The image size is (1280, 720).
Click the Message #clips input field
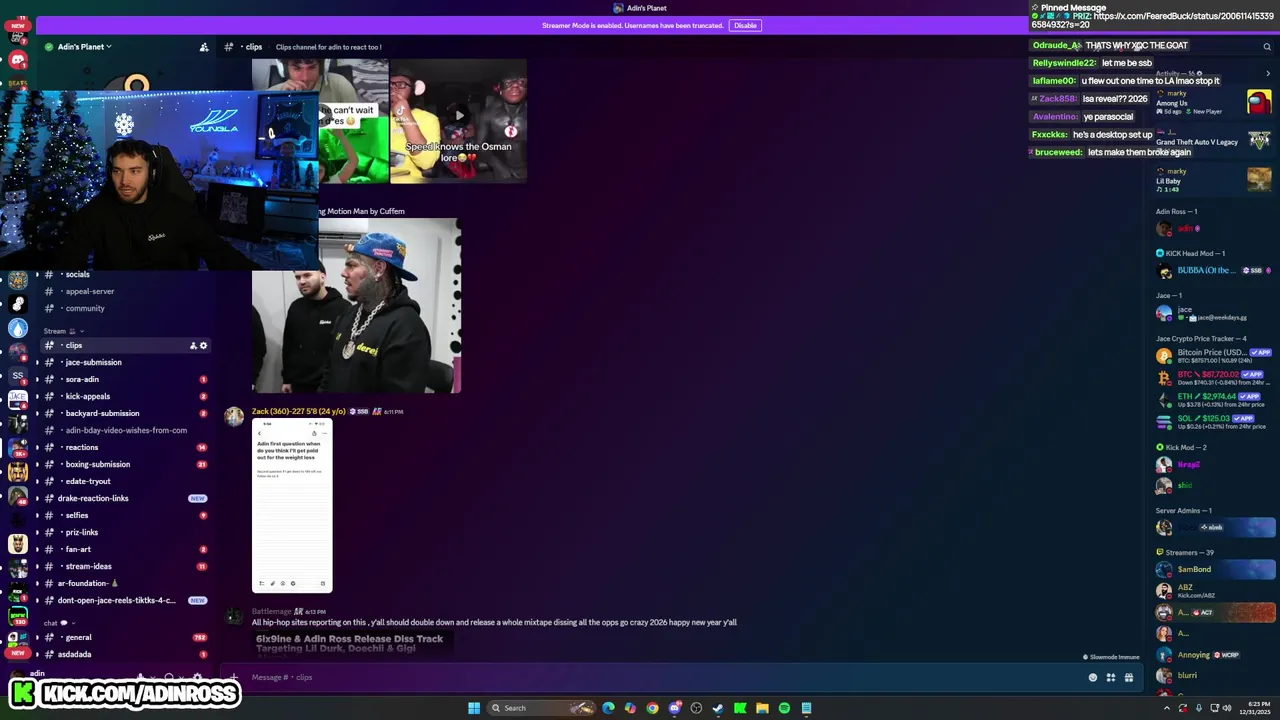pos(660,677)
